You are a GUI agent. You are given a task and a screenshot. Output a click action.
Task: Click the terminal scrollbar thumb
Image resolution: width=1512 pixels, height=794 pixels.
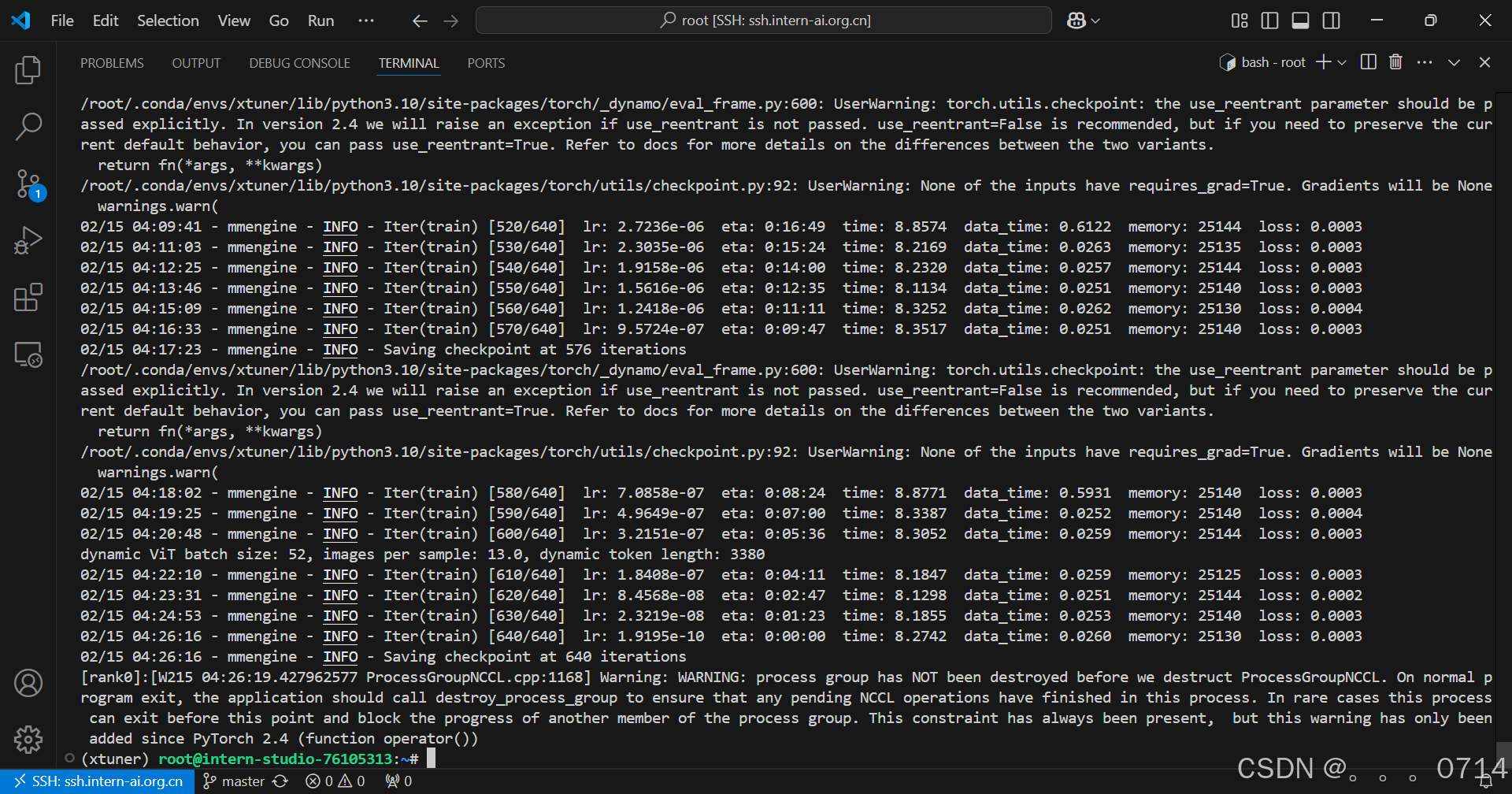pos(1504,754)
